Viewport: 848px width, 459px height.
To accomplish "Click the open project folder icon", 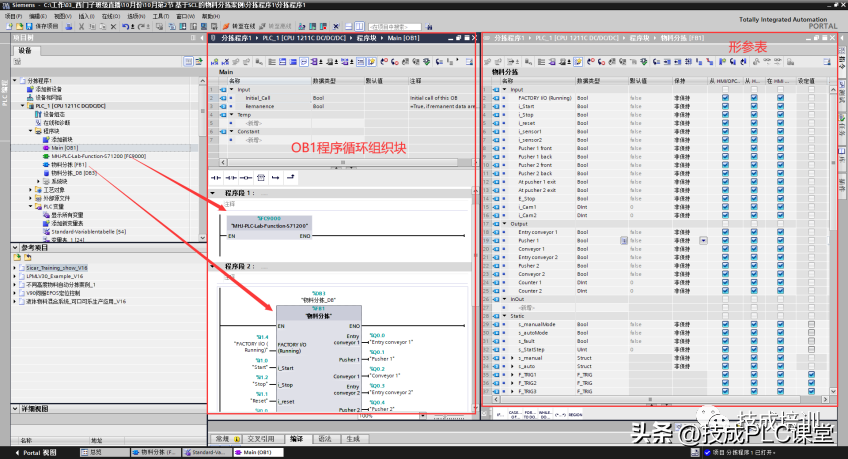I will point(19,26).
